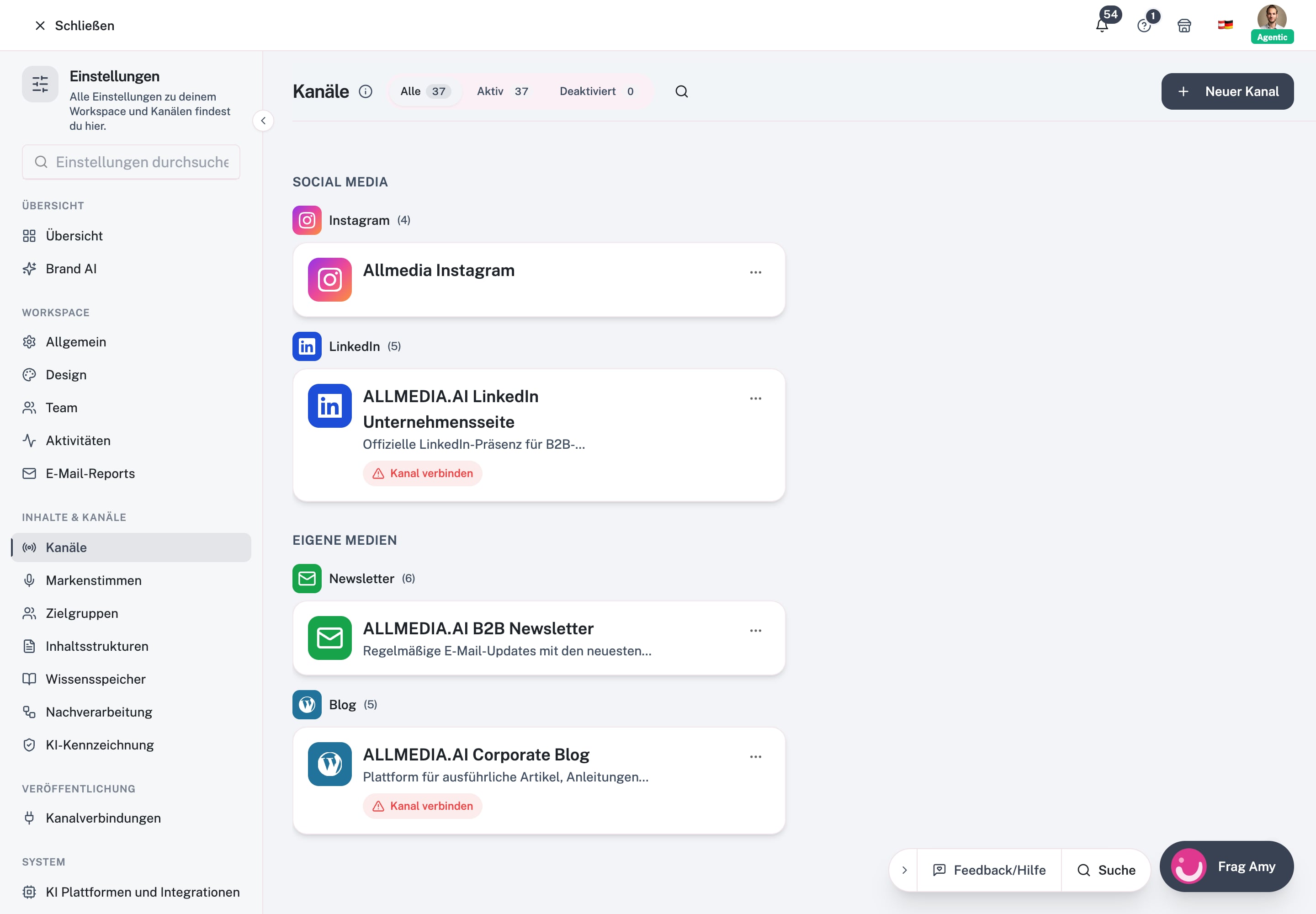Expand the feedback bar chevron
1316x914 pixels.
tap(904, 870)
